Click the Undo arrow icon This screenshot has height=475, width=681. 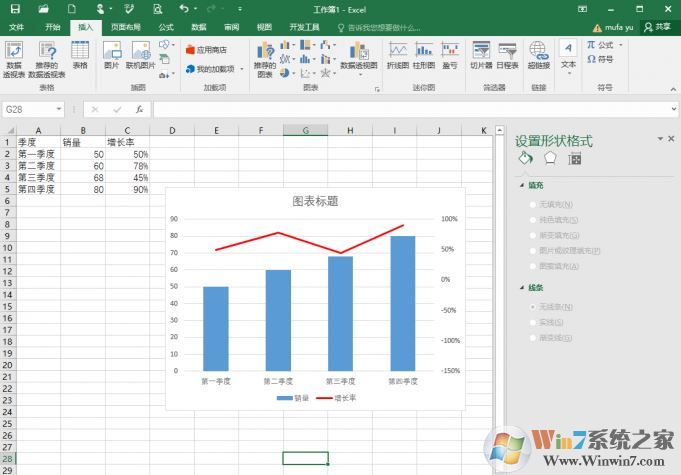184,9
